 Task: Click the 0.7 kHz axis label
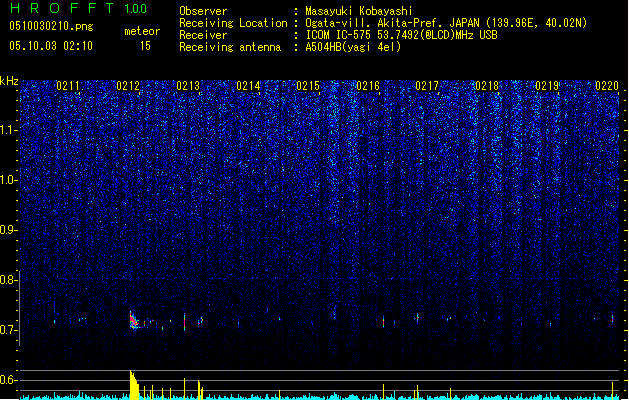point(8,330)
